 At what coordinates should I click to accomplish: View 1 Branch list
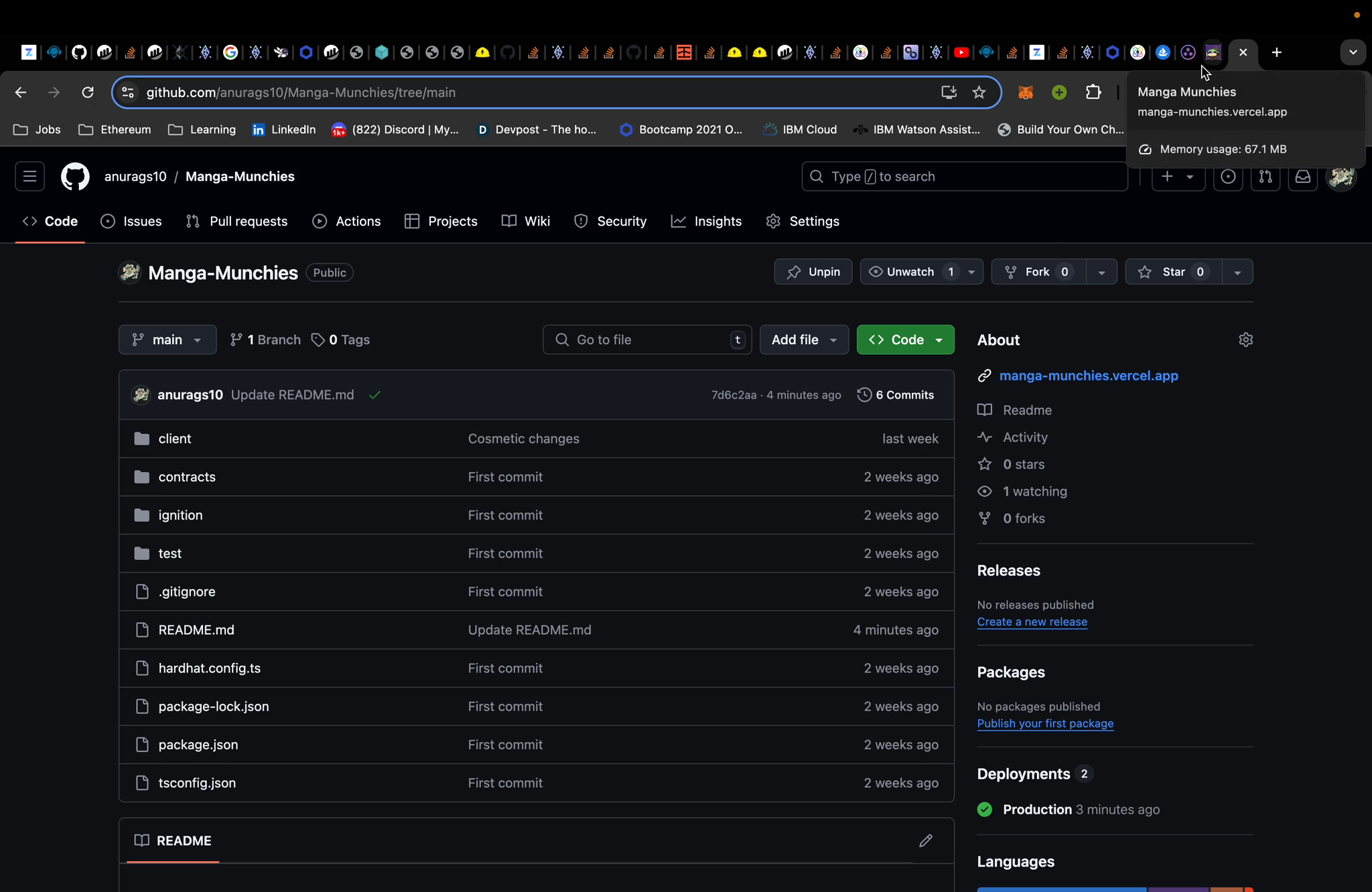265,340
